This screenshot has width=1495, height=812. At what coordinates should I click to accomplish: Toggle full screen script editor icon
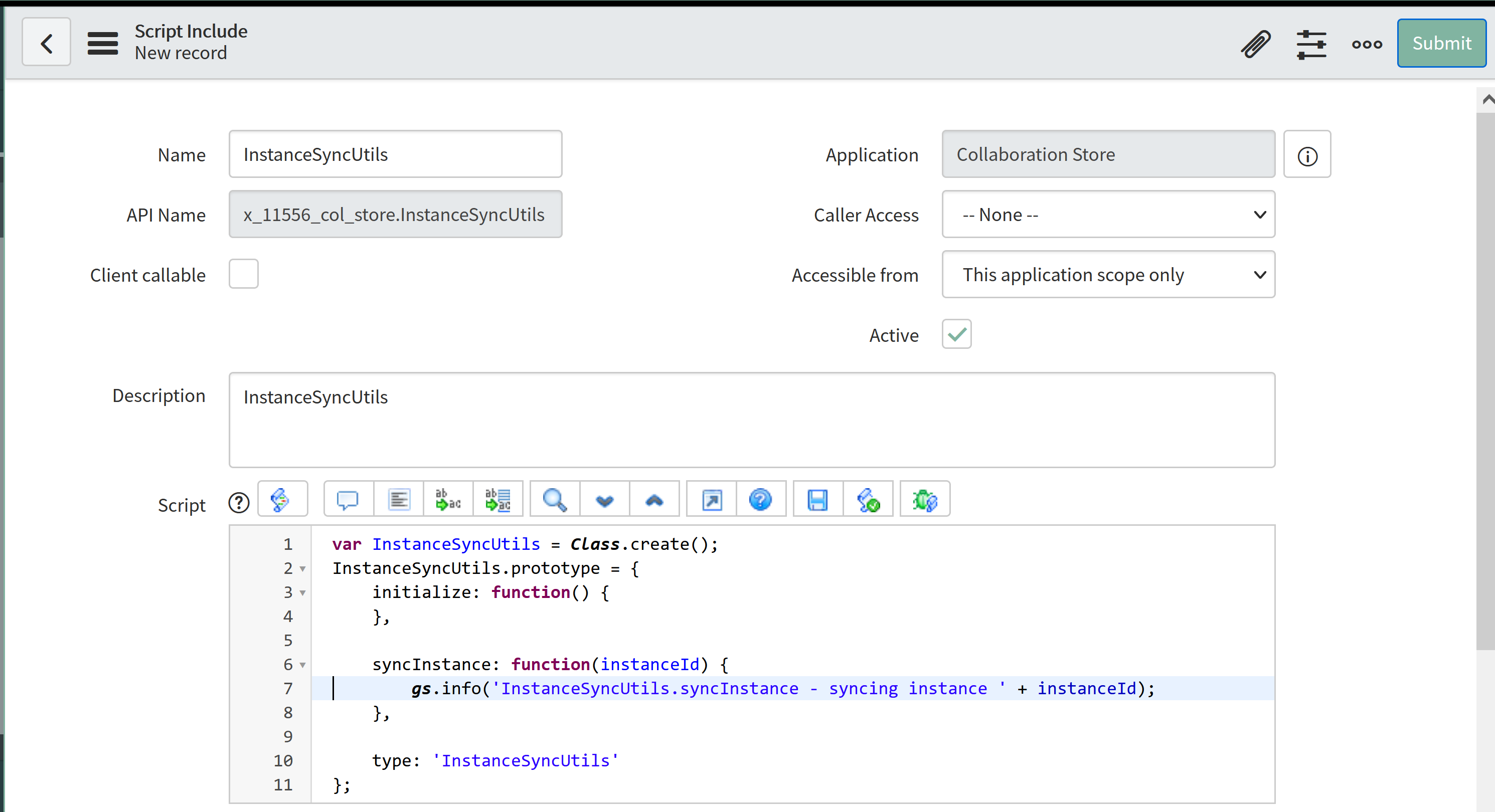[712, 499]
